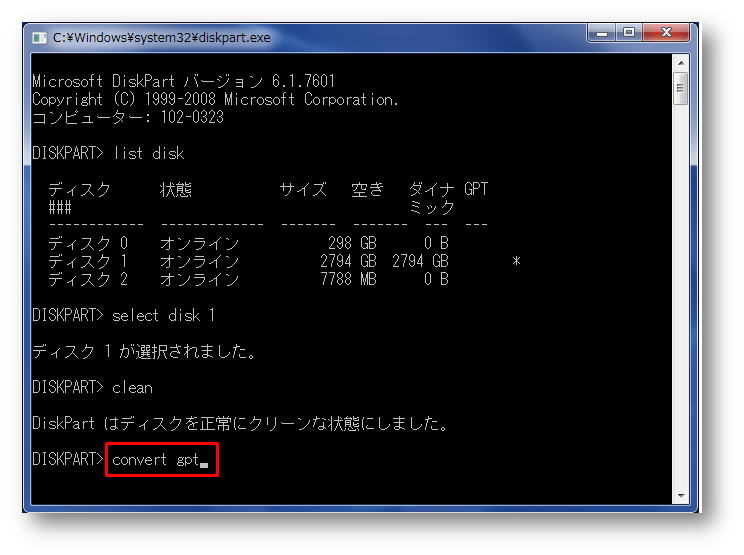Click the scrollbar up arrow
Screen dimensions: 744x555
click(x=681, y=63)
